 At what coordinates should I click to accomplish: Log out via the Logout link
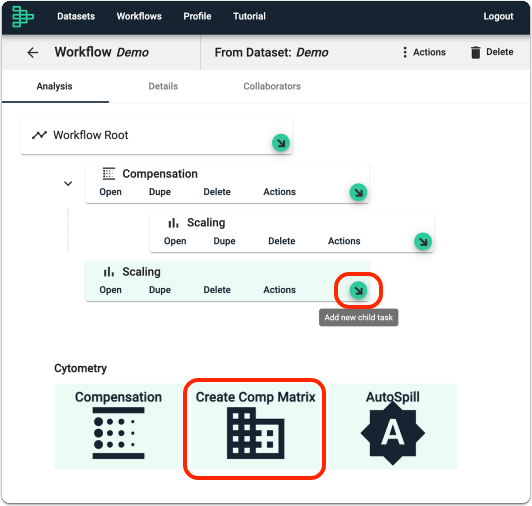[498, 16]
